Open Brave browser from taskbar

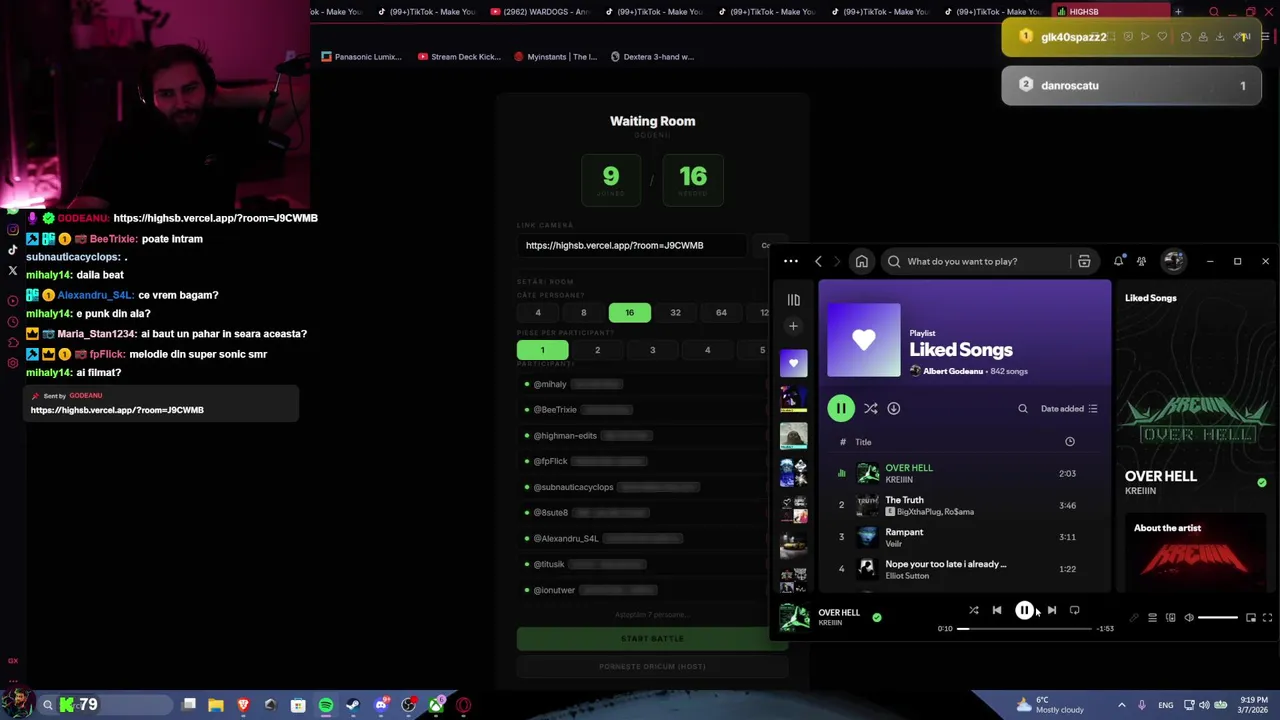(243, 705)
